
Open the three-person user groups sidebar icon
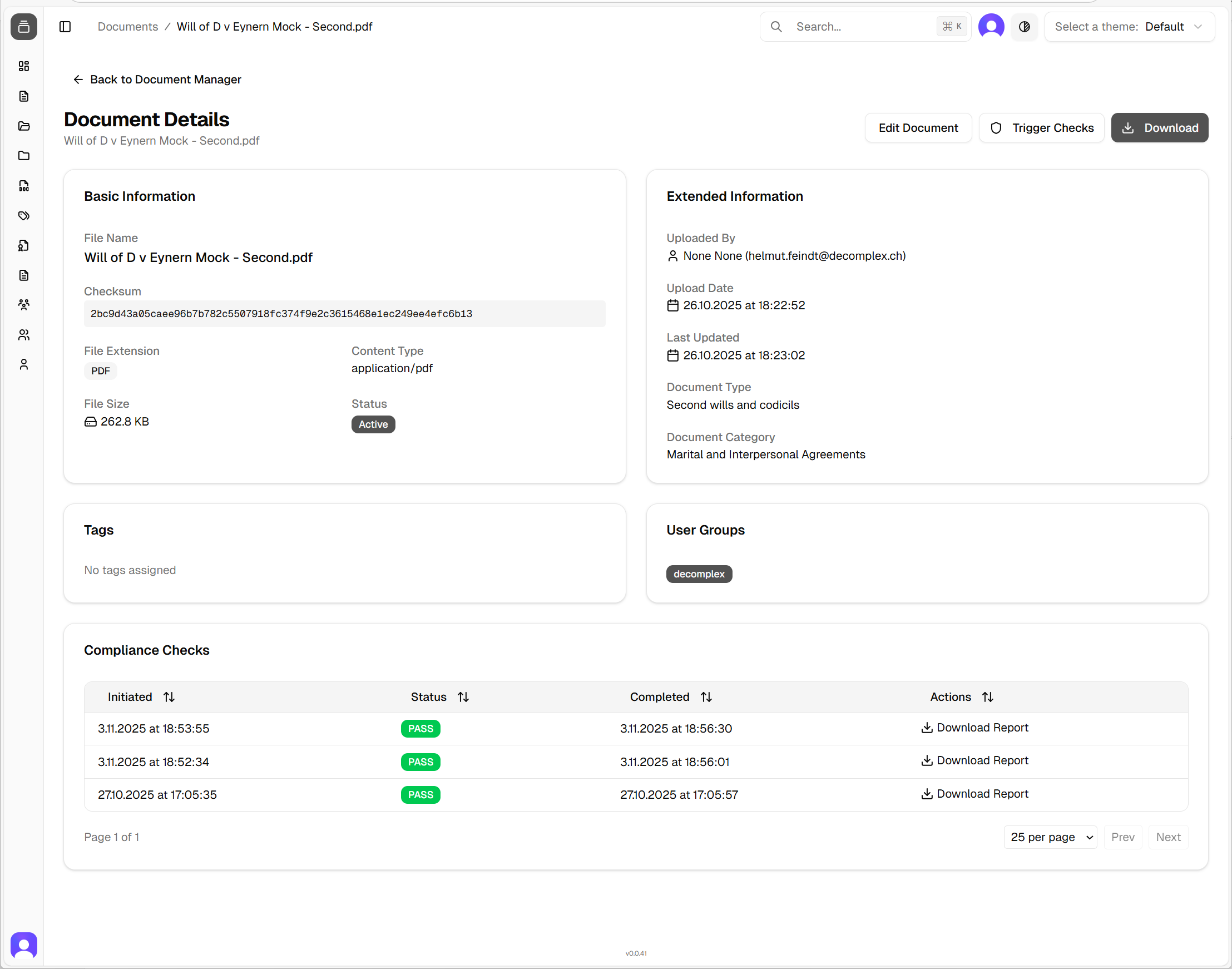(24, 305)
